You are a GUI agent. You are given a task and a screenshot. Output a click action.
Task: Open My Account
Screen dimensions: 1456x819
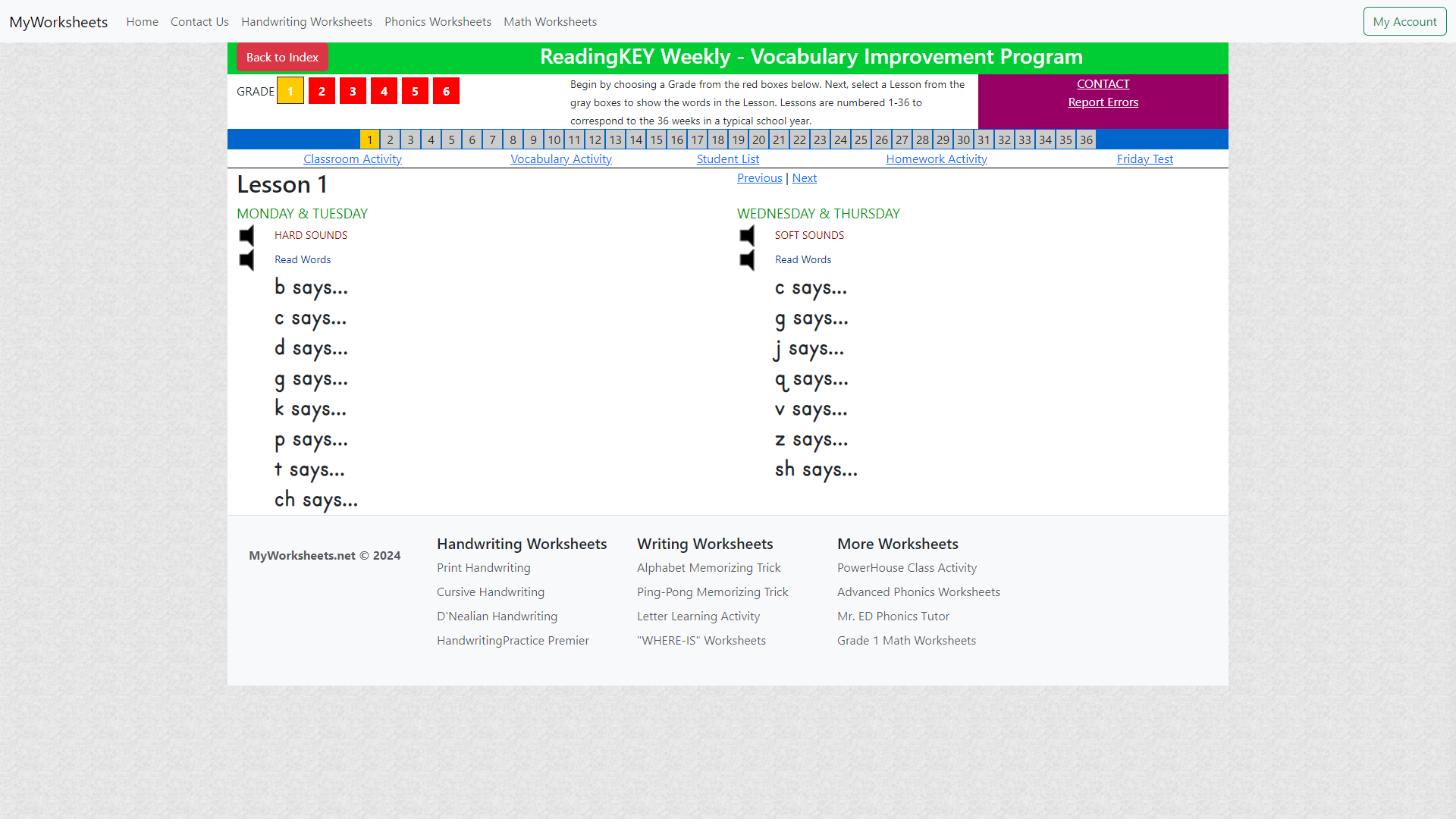pyautogui.click(x=1404, y=21)
